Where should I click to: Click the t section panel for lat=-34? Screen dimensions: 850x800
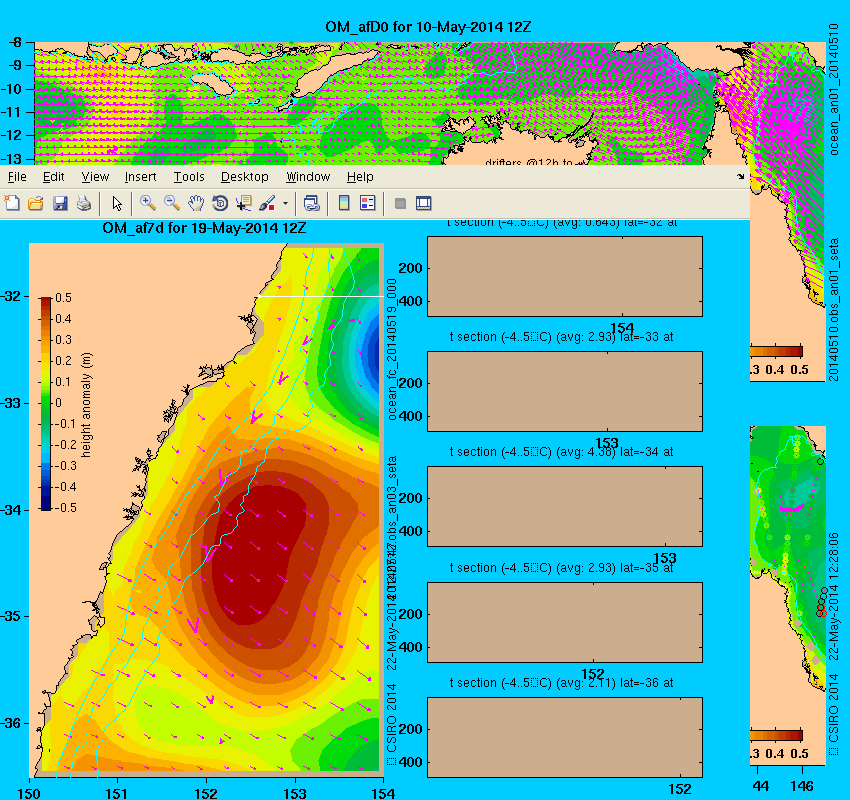(x=565, y=506)
